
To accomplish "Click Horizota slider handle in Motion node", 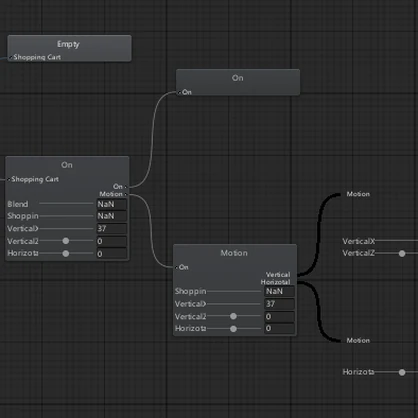I will [x=233, y=329].
